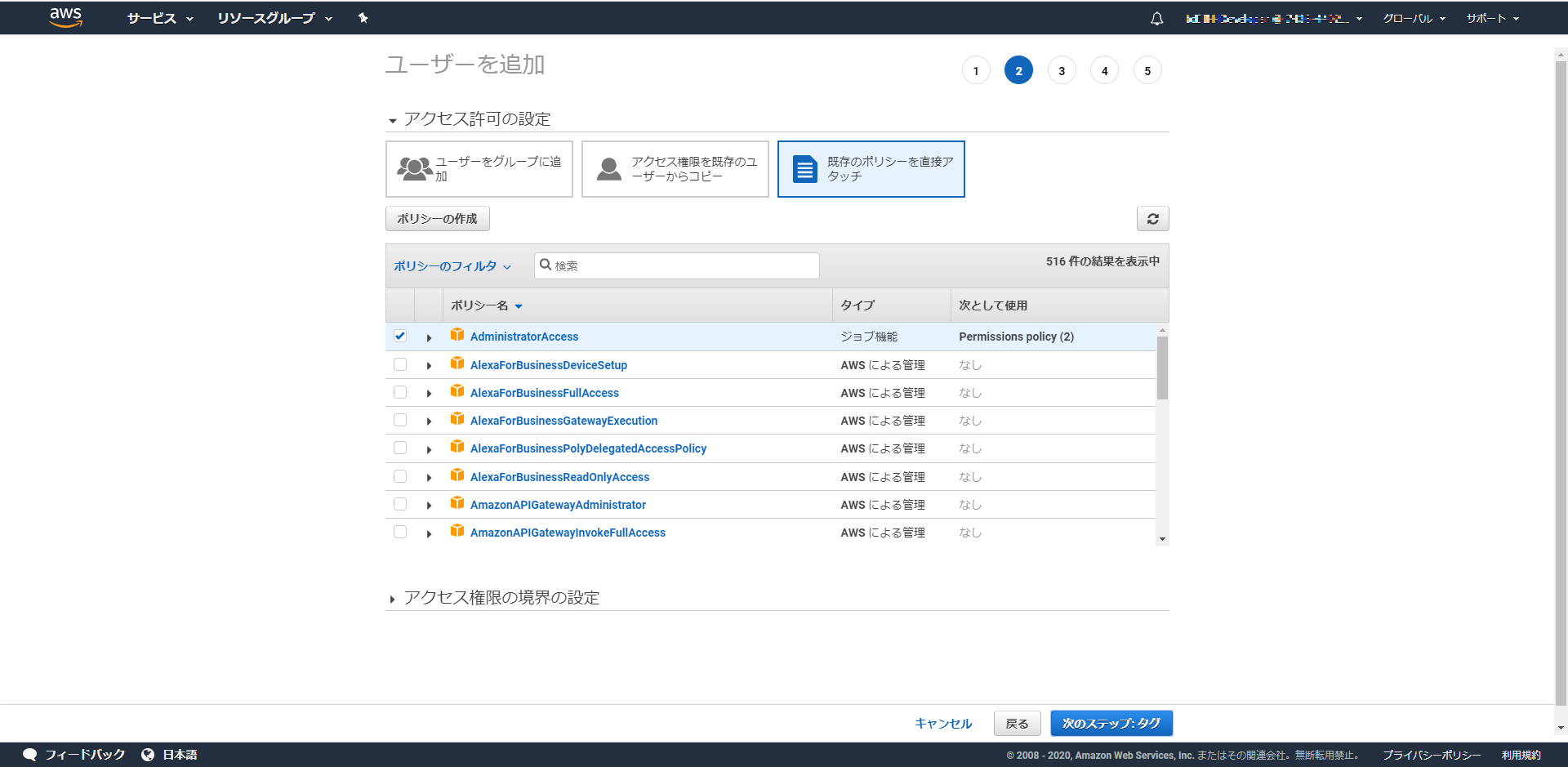Click the search magnifier icon

click(546, 265)
